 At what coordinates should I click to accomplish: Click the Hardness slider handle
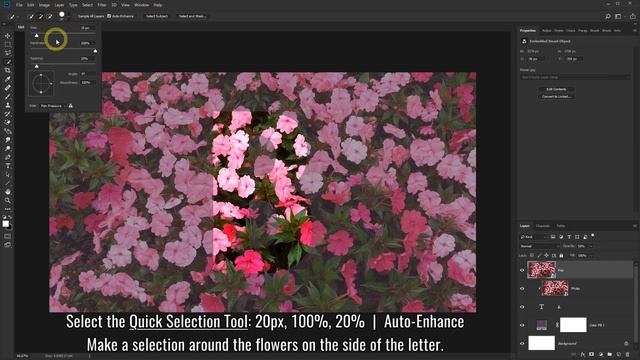tap(95, 51)
